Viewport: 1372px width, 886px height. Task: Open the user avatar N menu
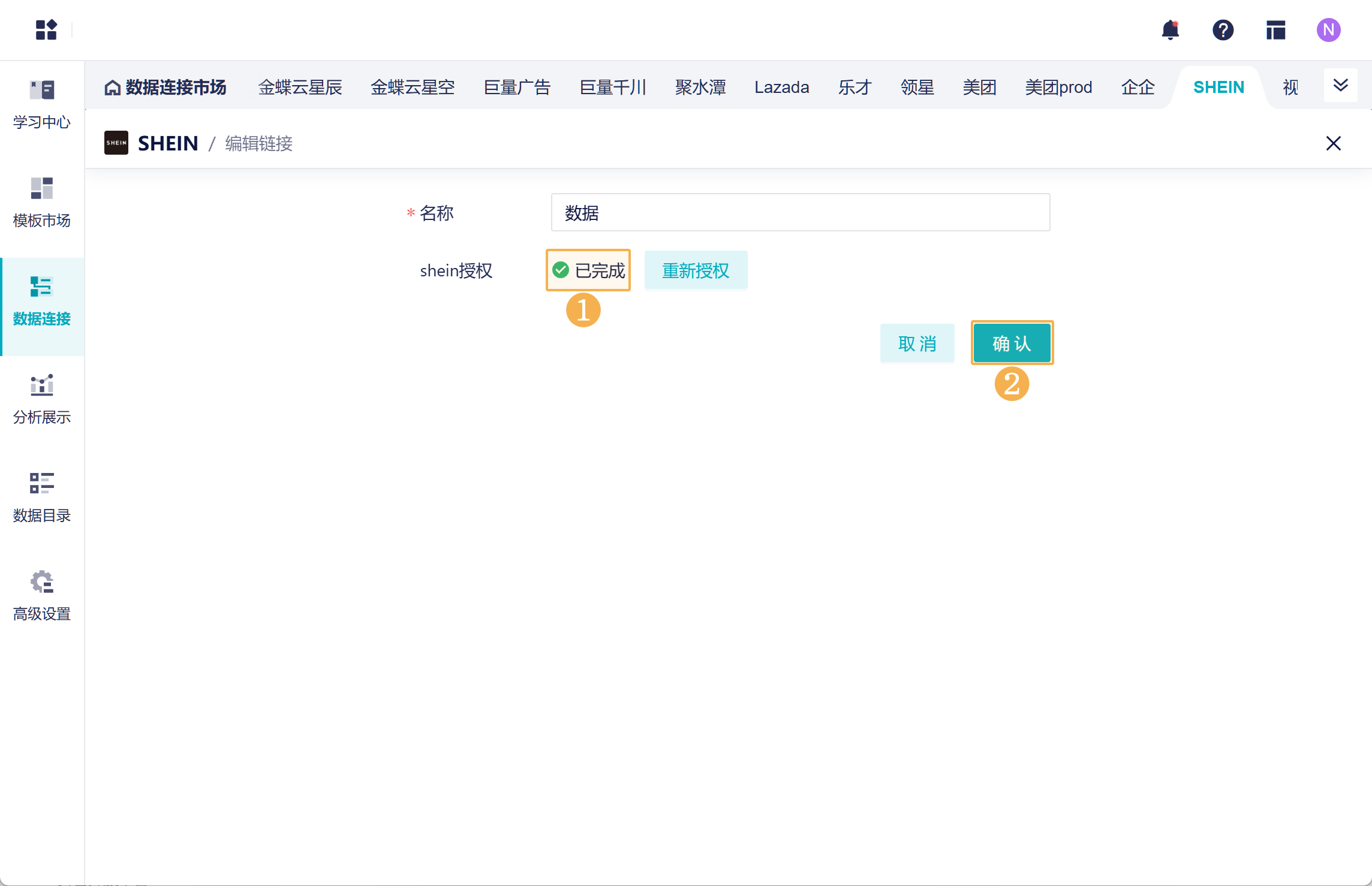coord(1328,29)
